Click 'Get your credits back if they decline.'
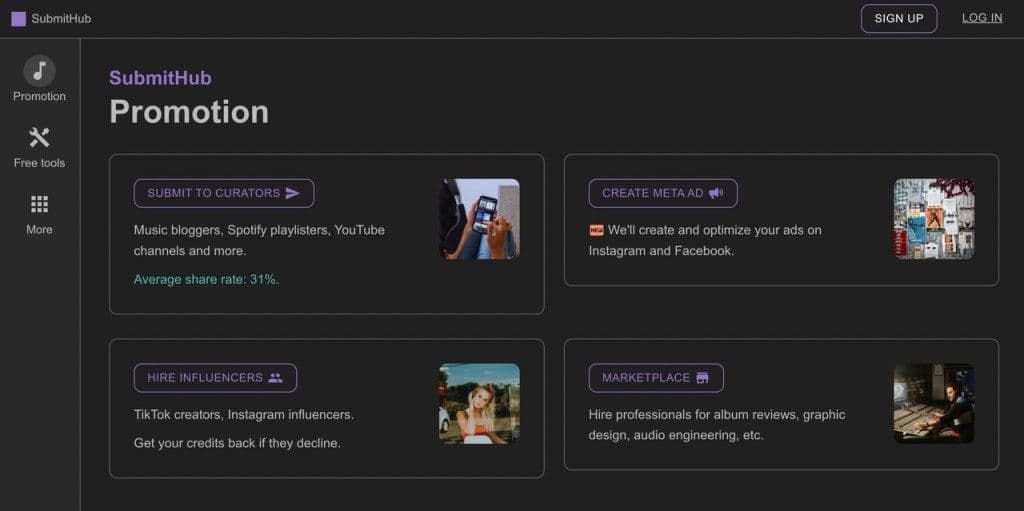This screenshot has width=1024, height=511. [237, 443]
